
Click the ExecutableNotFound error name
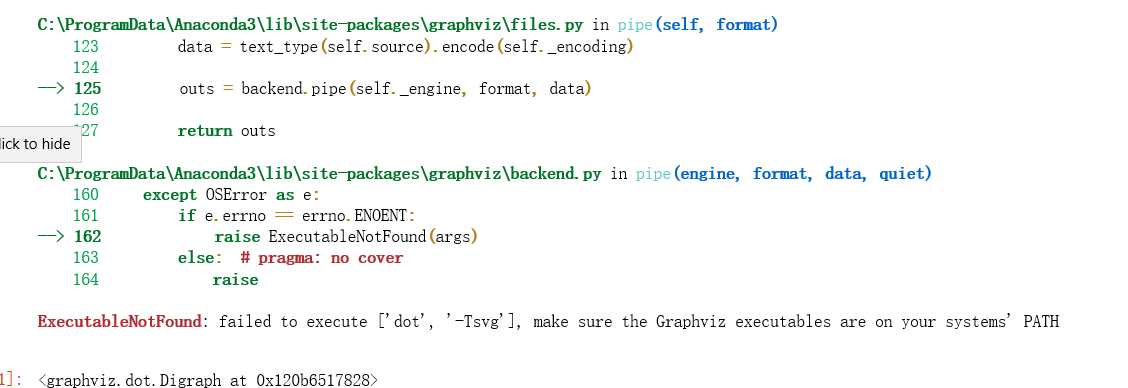click(119, 321)
